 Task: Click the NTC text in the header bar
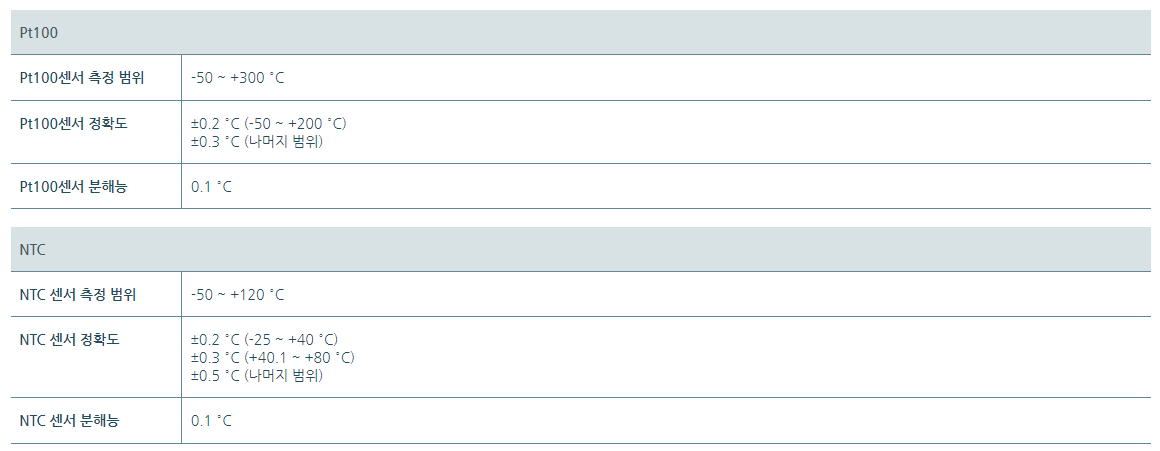[33, 249]
